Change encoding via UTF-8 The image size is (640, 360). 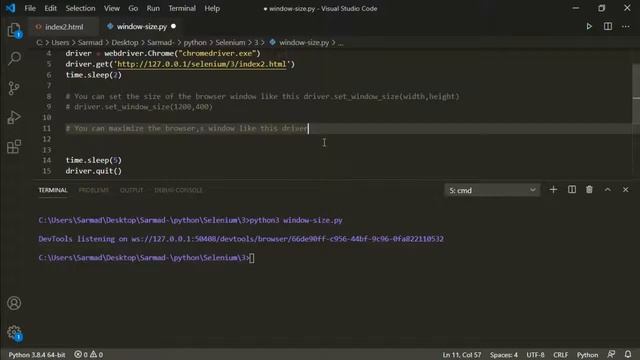point(536,355)
